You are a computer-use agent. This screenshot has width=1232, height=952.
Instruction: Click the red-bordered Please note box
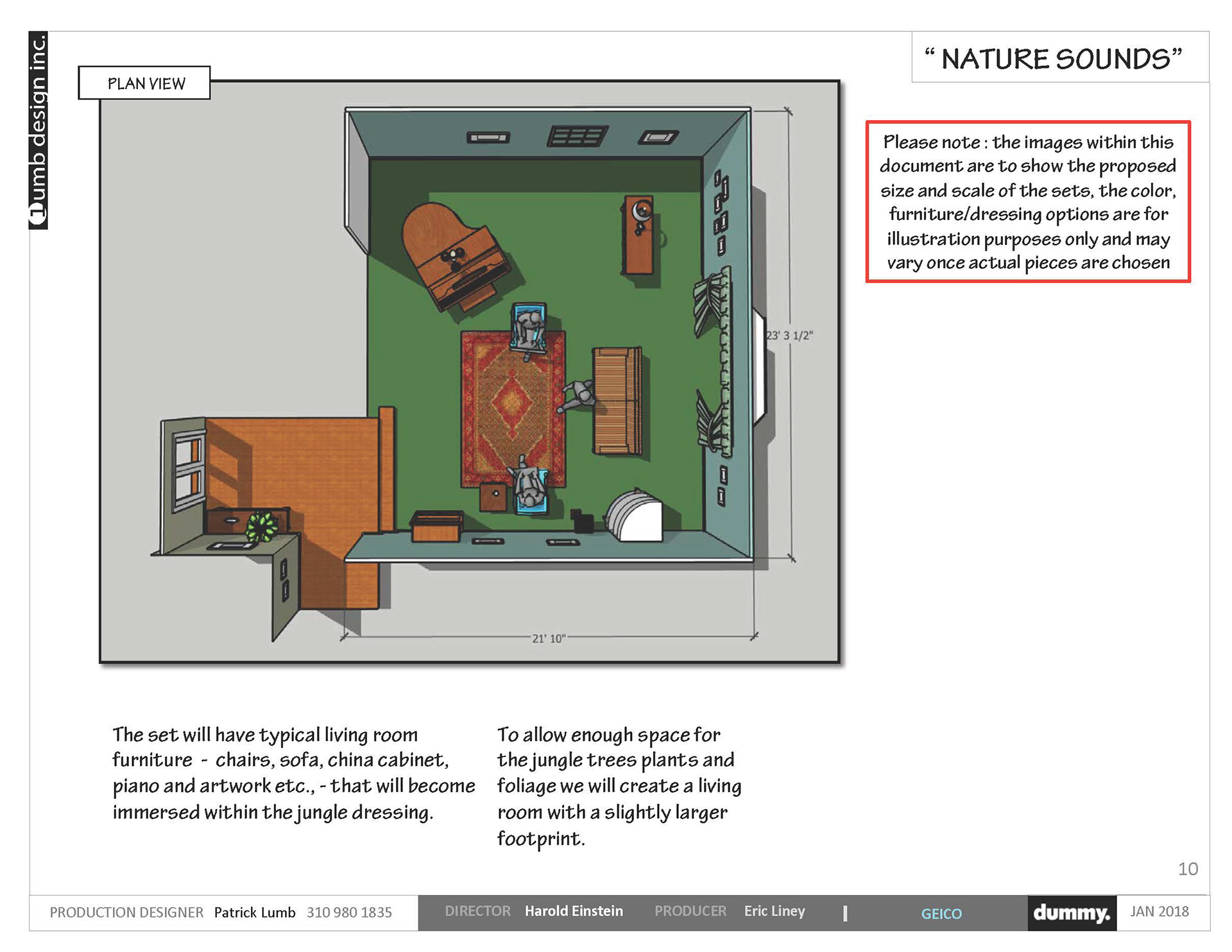pos(1028,201)
